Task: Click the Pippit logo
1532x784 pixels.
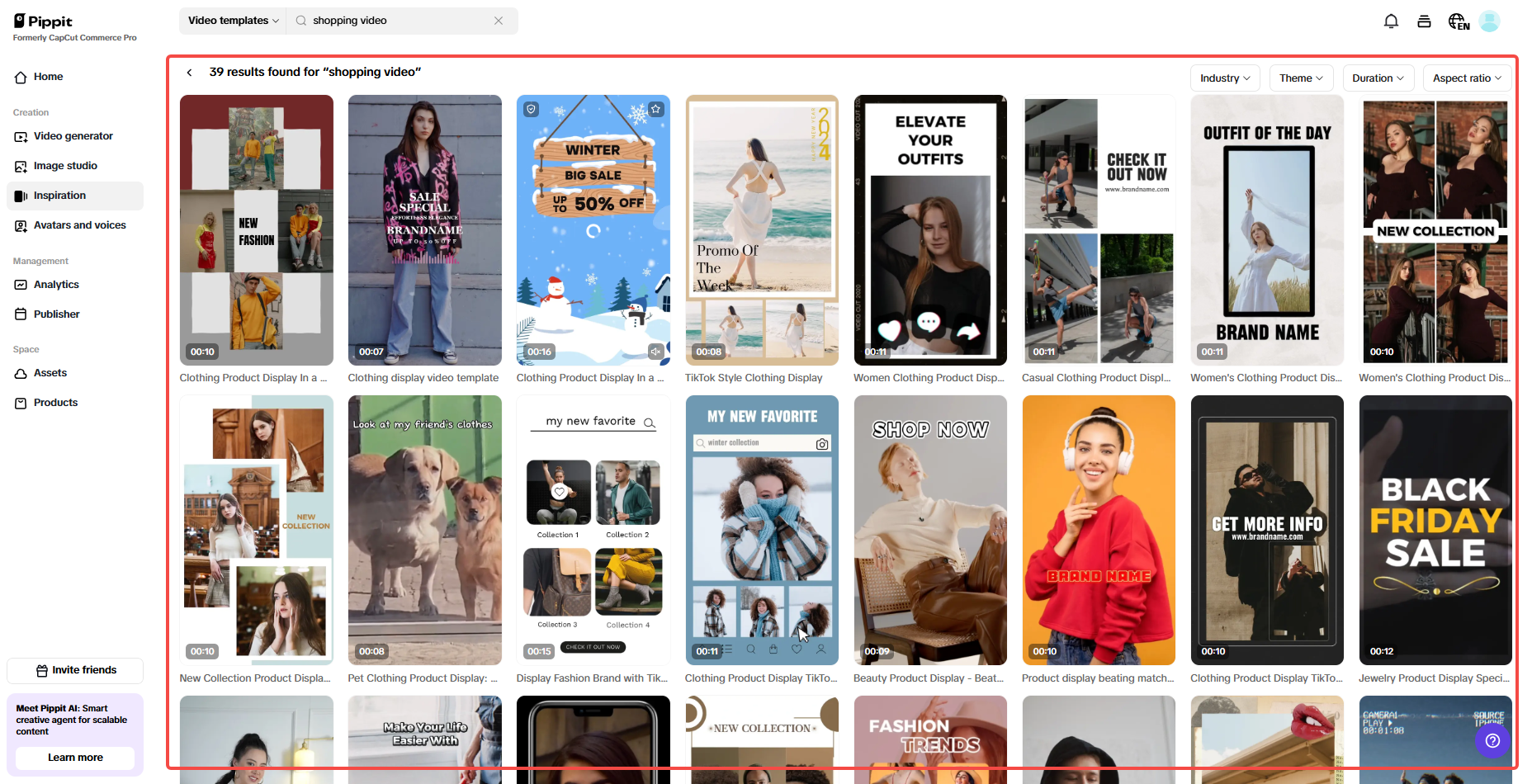Action: point(43,21)
